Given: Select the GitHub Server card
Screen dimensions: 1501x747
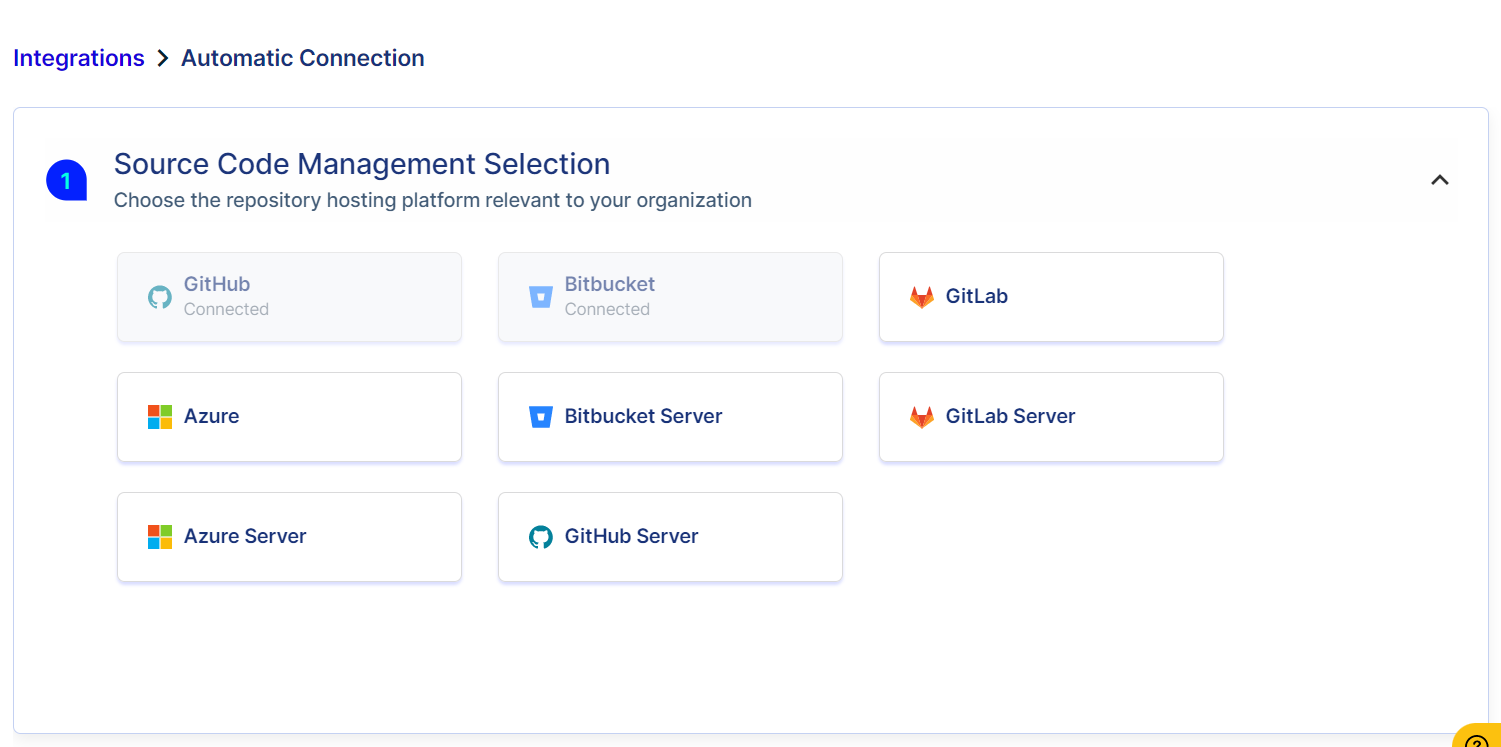Looking at the screenshot, I should [670, 537].
